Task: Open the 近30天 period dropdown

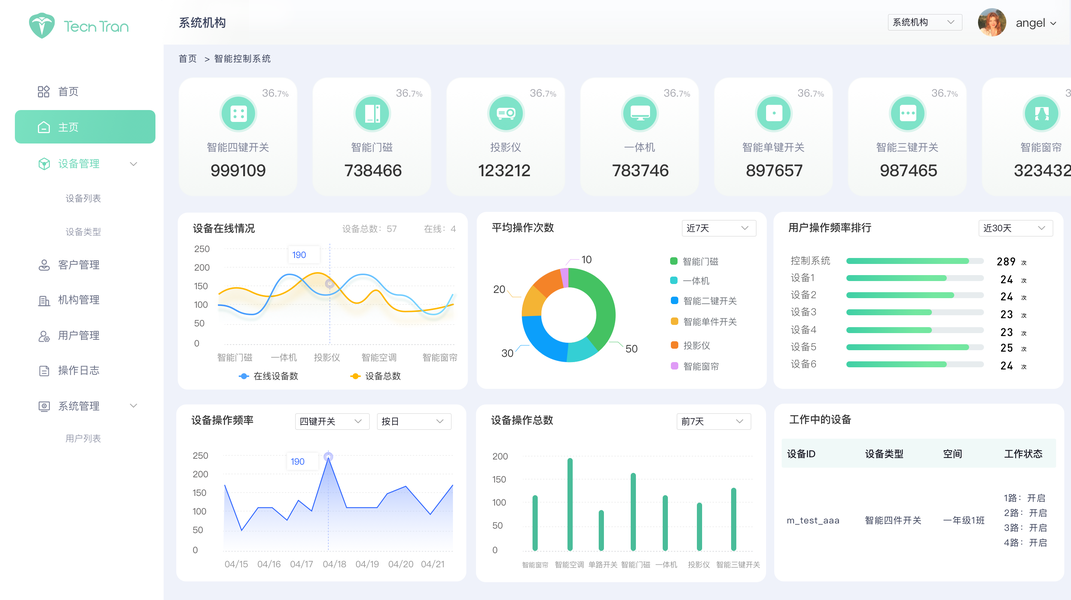Action: [1015, 228]
